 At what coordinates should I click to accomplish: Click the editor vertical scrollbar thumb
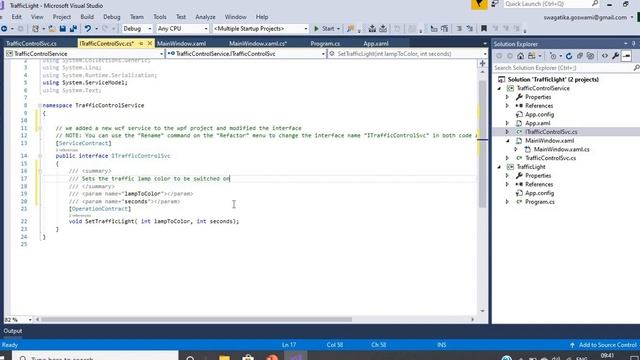pyautogui.click(x=482, y=145)
